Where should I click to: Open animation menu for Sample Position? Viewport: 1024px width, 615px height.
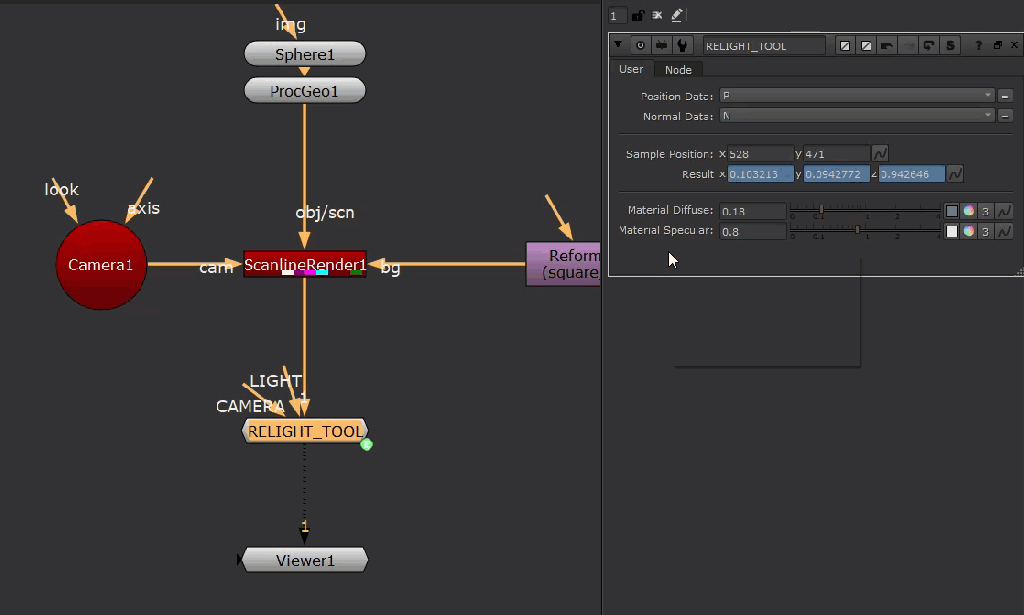click(880, 154)
